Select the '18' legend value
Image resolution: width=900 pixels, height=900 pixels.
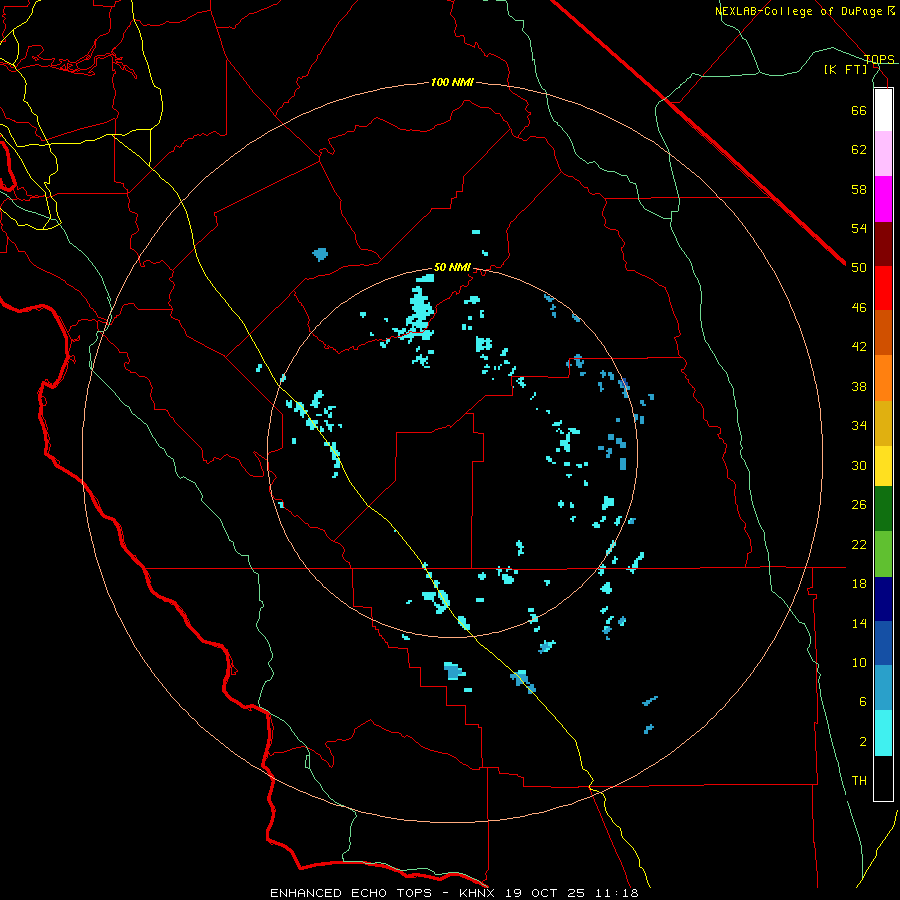[x=859, y=584]
